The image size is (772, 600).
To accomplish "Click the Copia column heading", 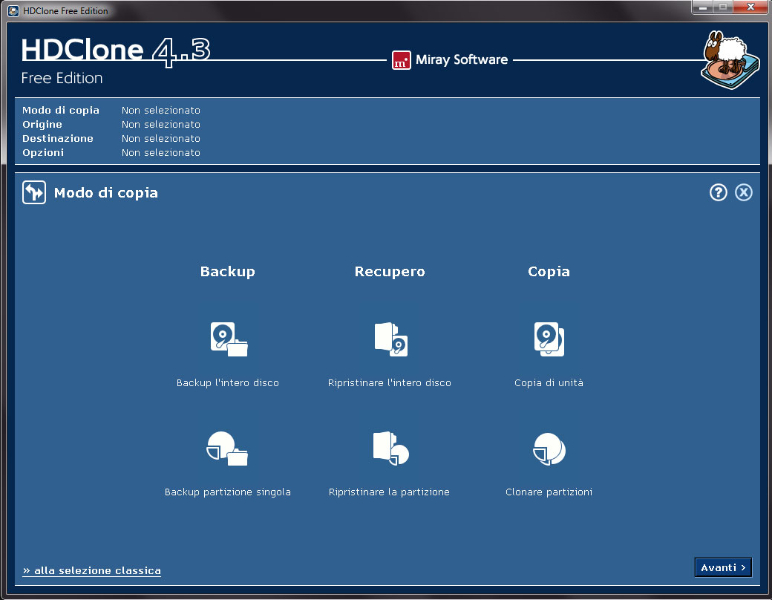I will coord(549,272).
